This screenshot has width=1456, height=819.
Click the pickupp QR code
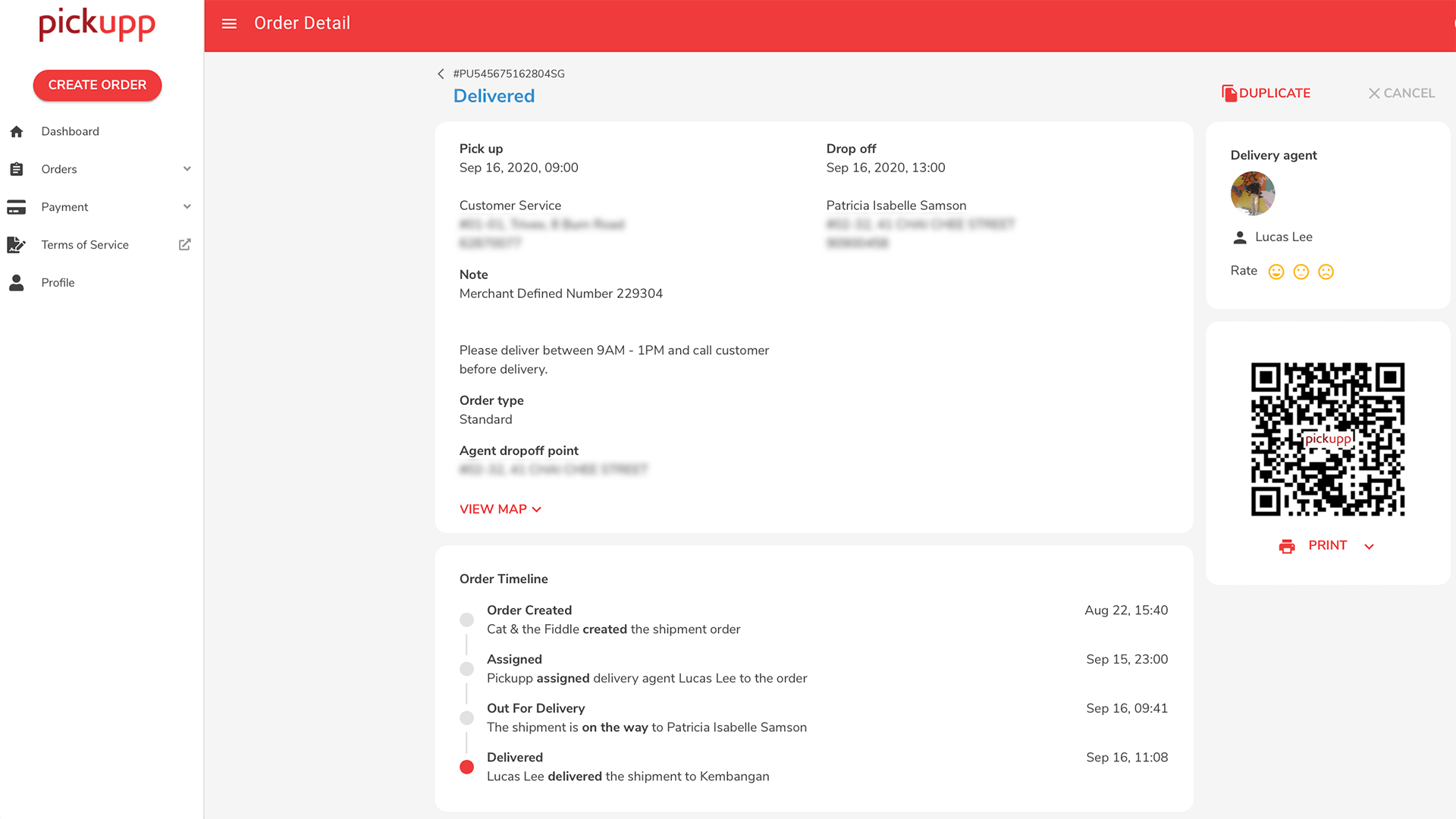pyautogui.click(x=1328, y=439)
